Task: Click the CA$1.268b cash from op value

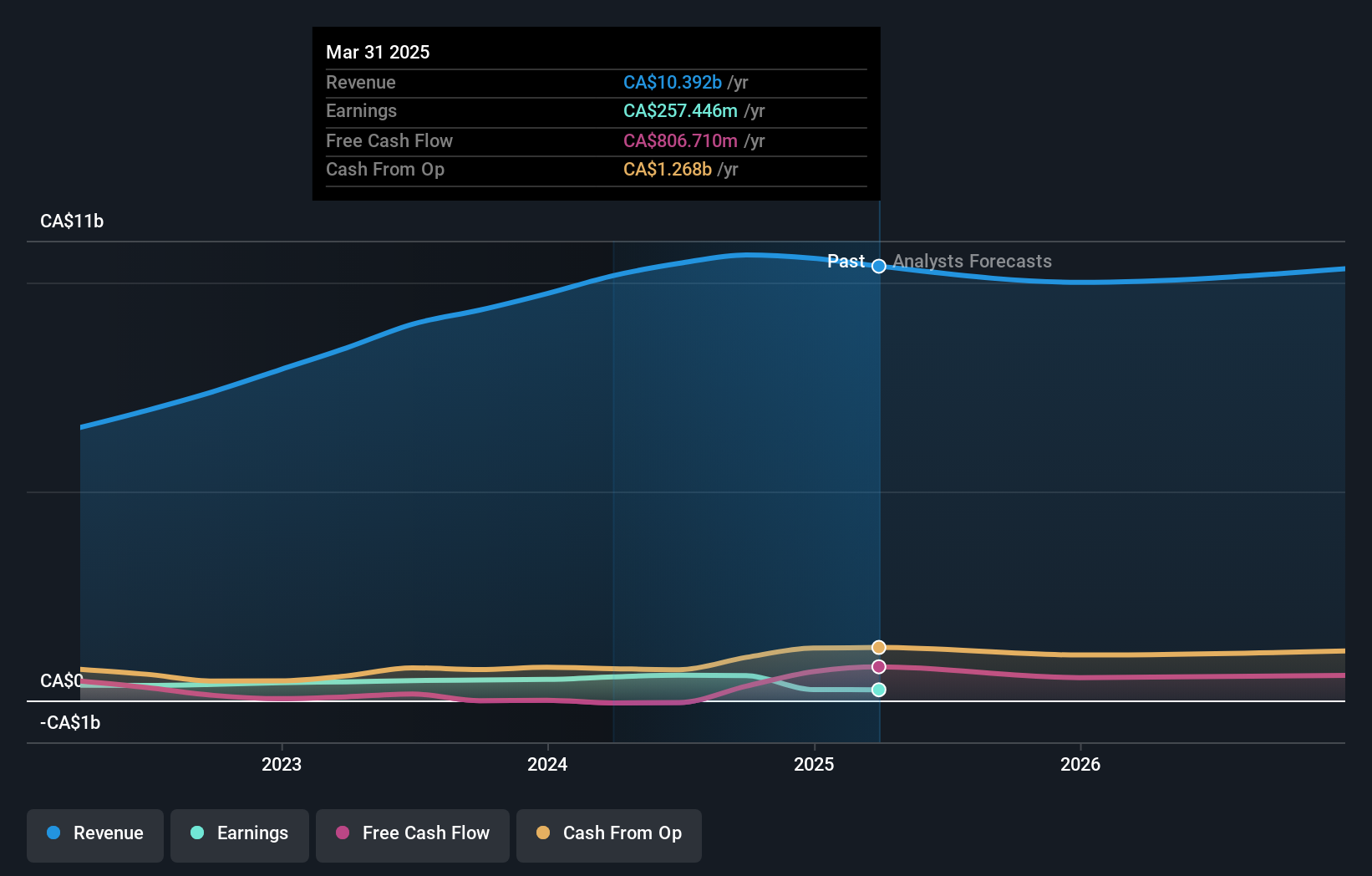Action: click(668, 169)
